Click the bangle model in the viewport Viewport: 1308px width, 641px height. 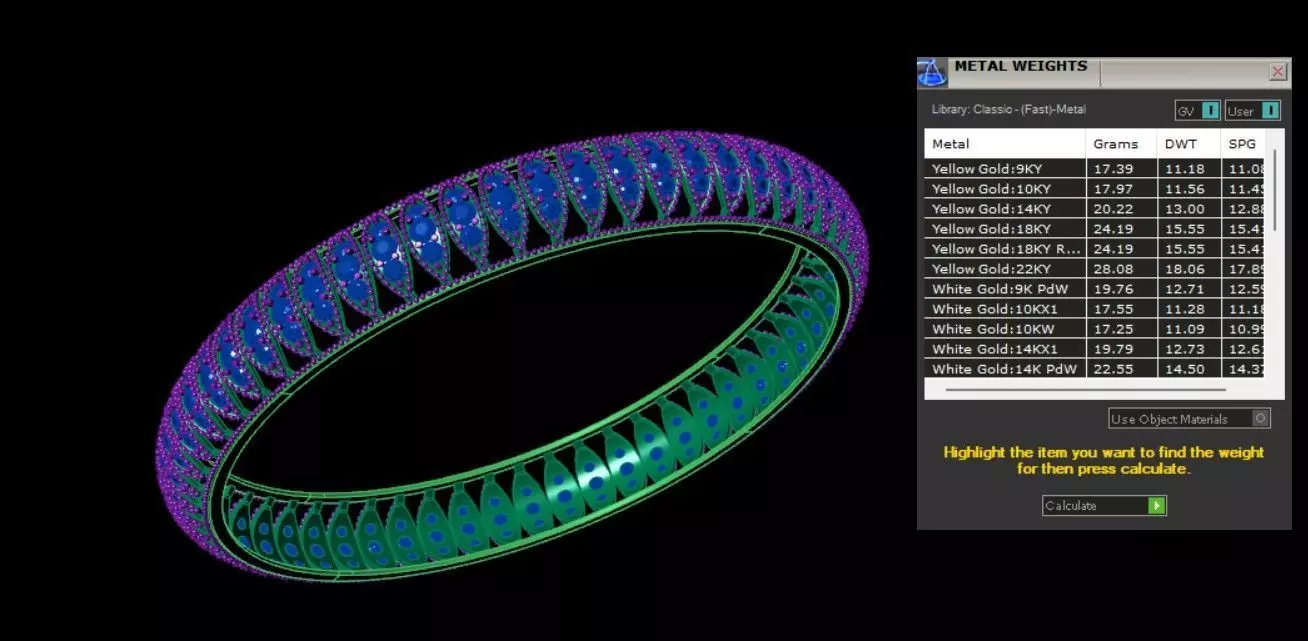click(513, 358)
